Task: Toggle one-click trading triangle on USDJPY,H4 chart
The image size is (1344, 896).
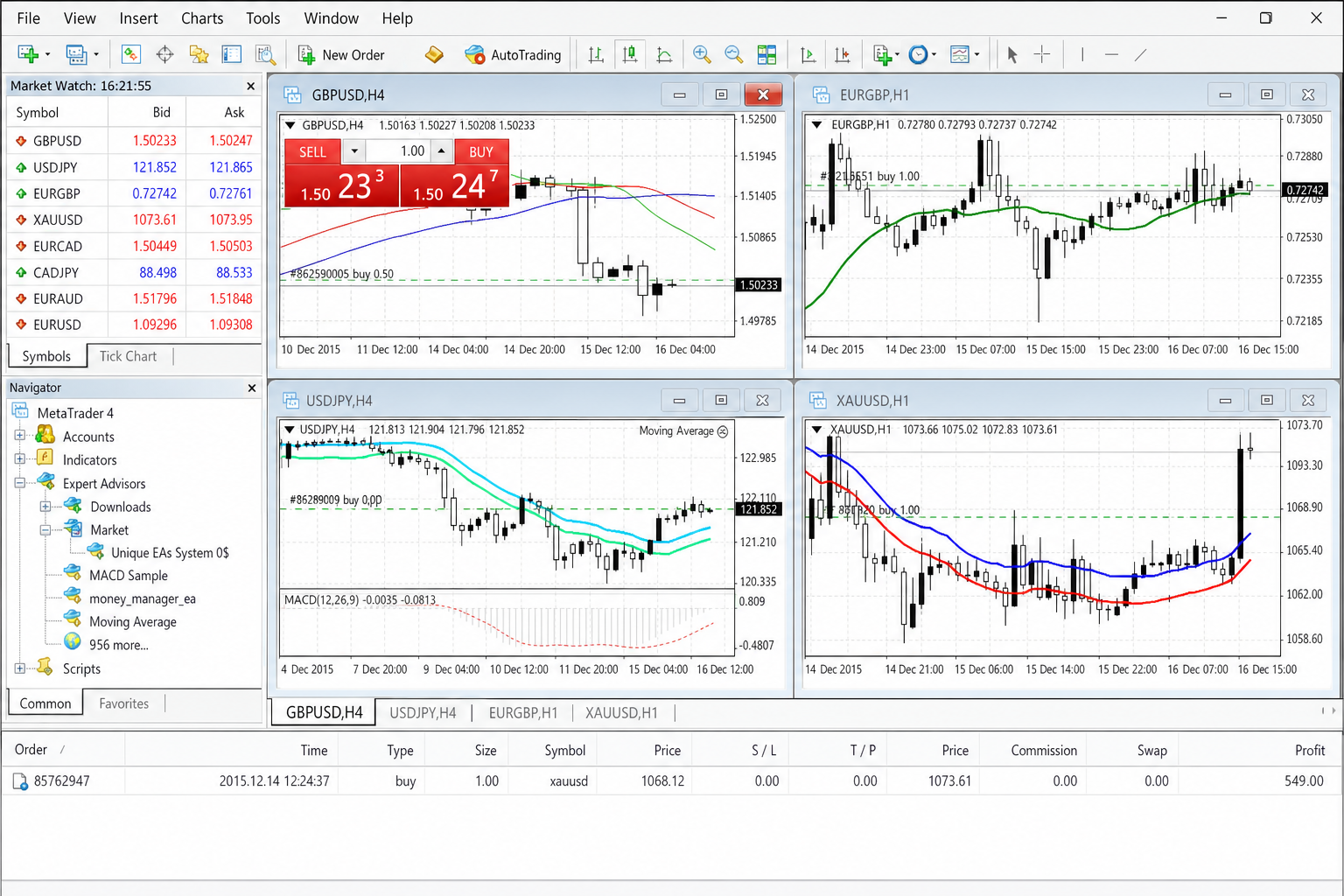Action: pos(290,430)
